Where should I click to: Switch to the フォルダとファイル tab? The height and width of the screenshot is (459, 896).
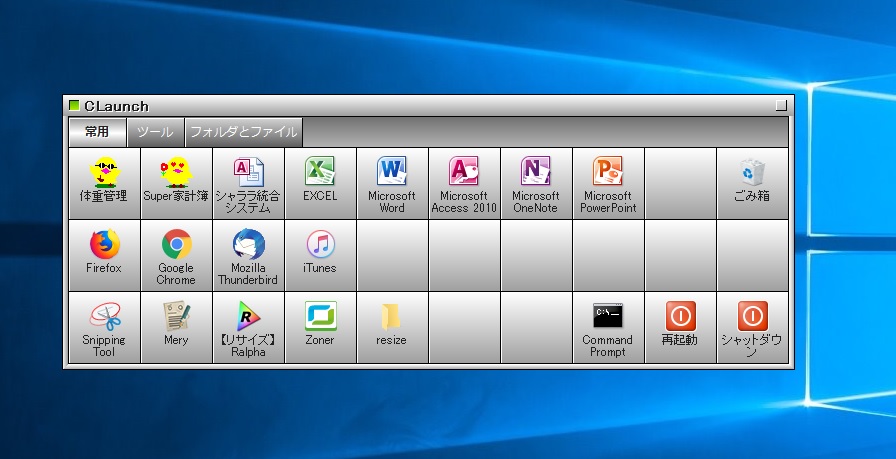coord(243,132)
